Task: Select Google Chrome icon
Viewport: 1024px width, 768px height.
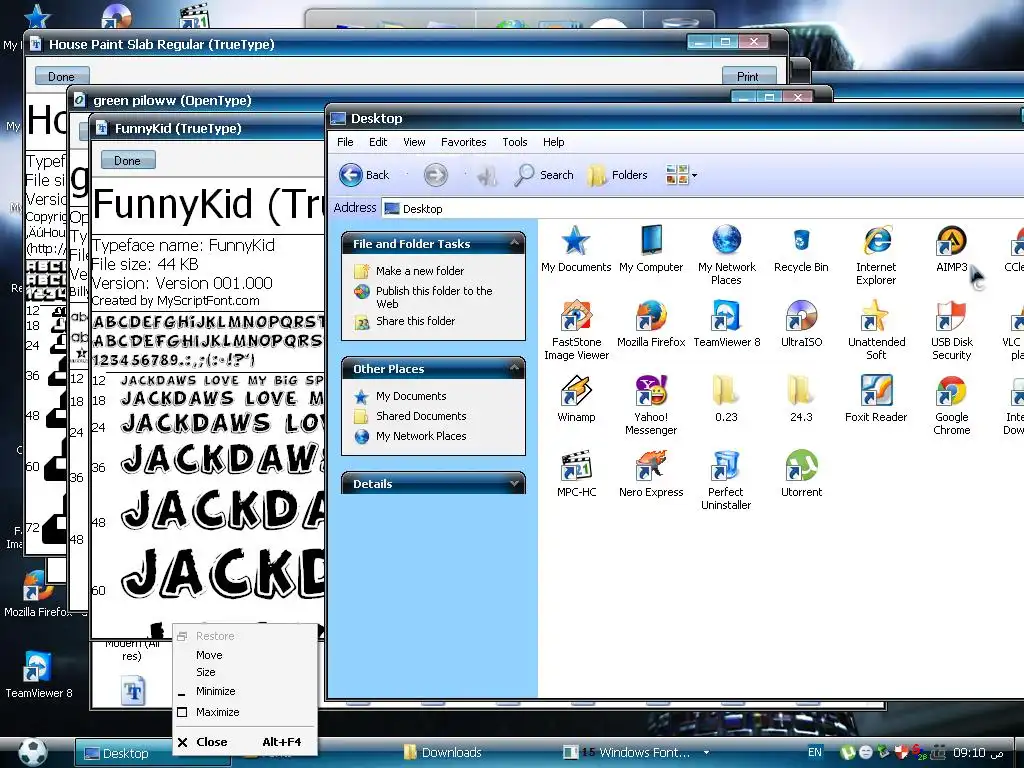Action: (952, 405)
